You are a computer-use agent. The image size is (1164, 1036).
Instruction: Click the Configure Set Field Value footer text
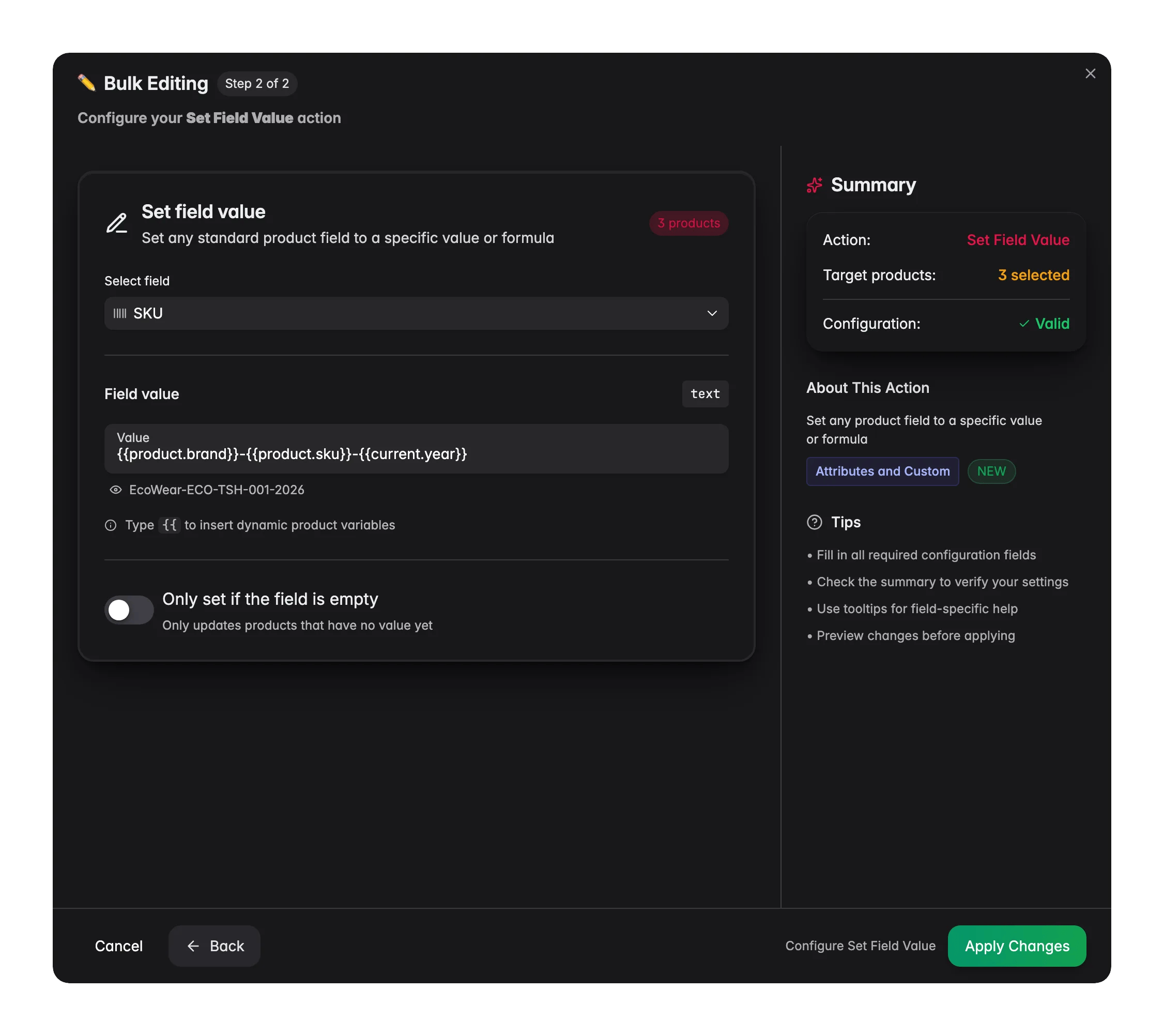coord(860,946)
